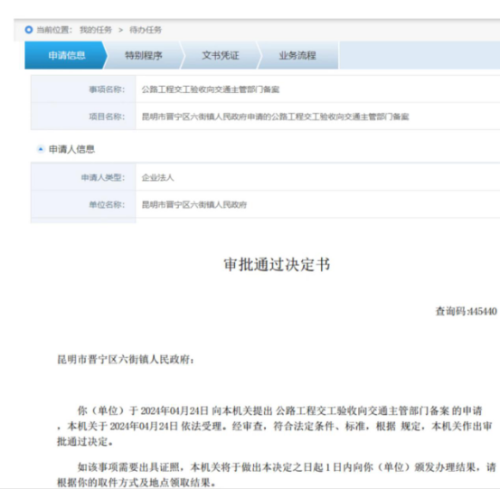Click the 事项名称 label cell

click(83, 89)
